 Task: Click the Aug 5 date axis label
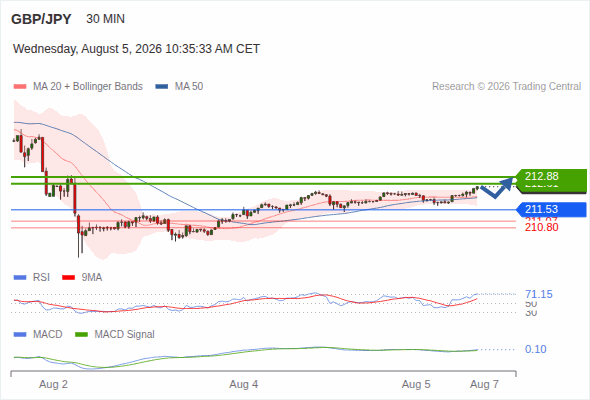click(416, 384)
